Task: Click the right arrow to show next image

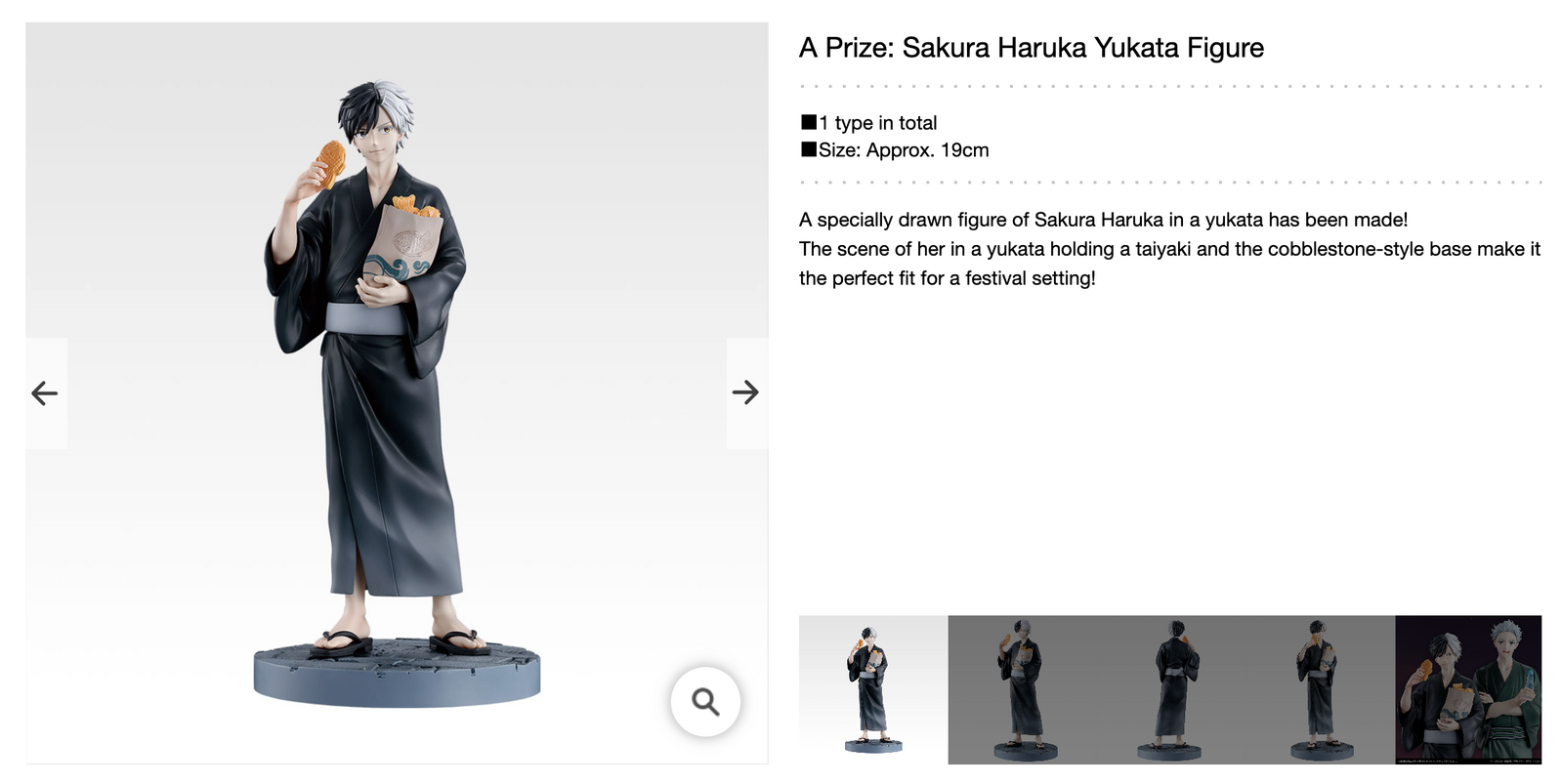Action: pos(746,392)
